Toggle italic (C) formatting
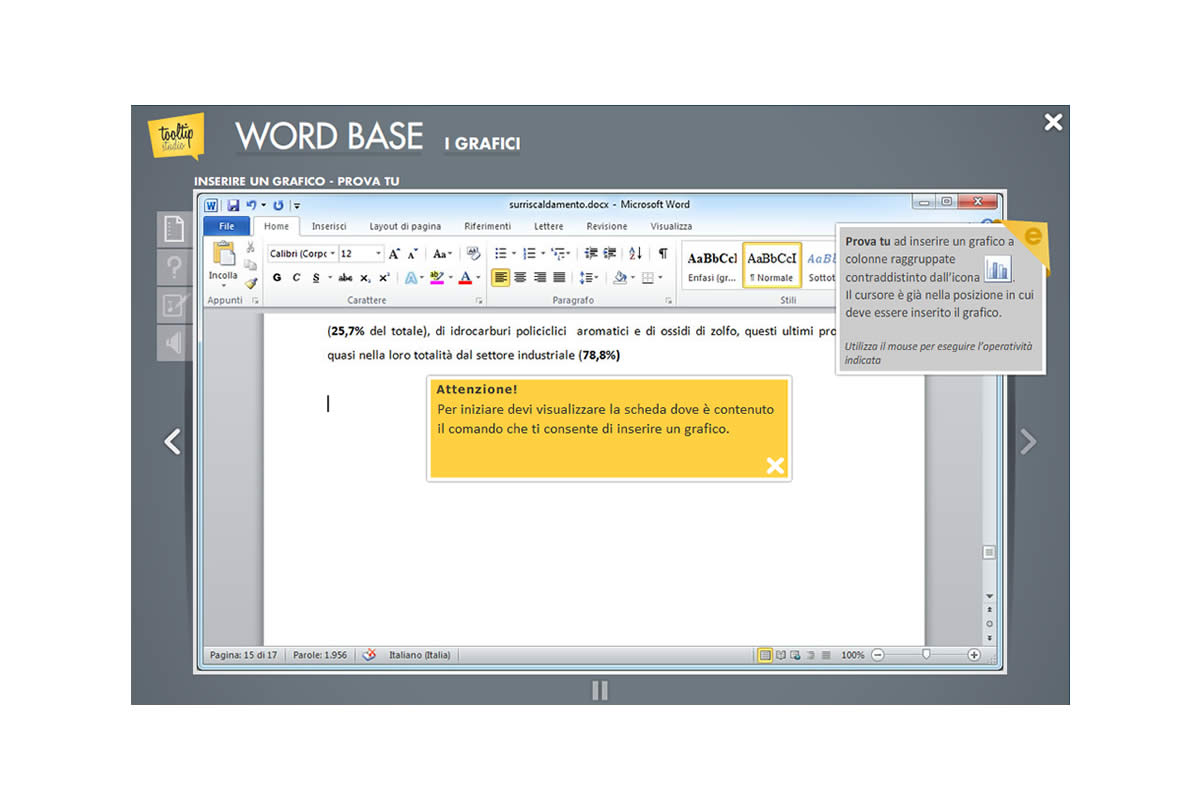Viewport: 1200px width, 809px height. 296,278
